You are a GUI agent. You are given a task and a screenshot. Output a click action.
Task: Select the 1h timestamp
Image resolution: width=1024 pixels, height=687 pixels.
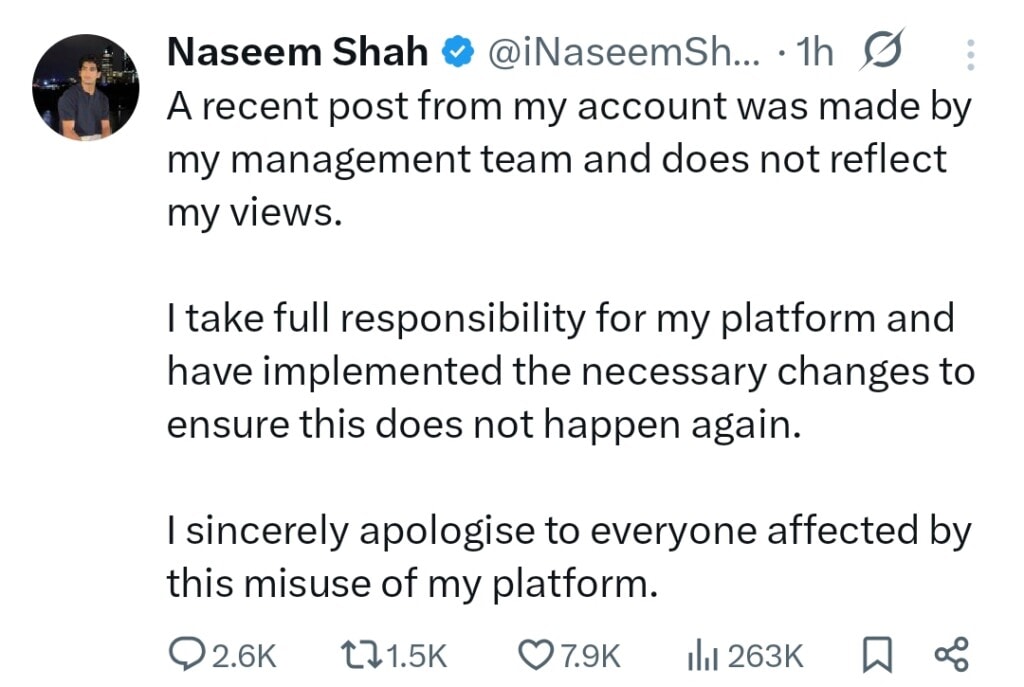coord(814,51)
